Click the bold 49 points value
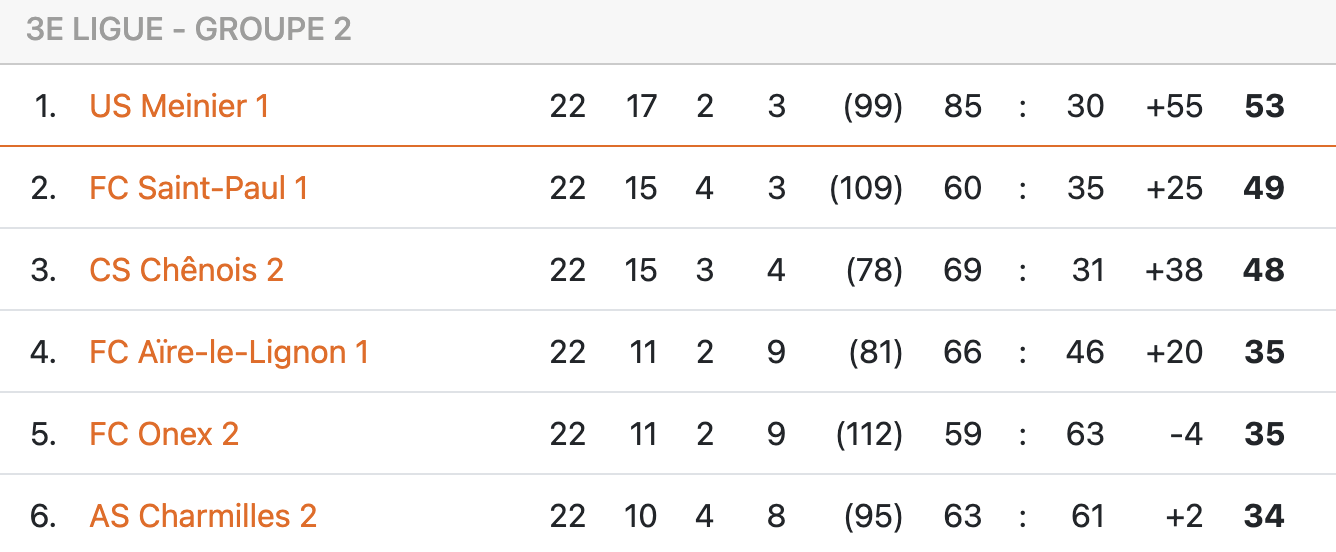 click(x=1264, y=188)
